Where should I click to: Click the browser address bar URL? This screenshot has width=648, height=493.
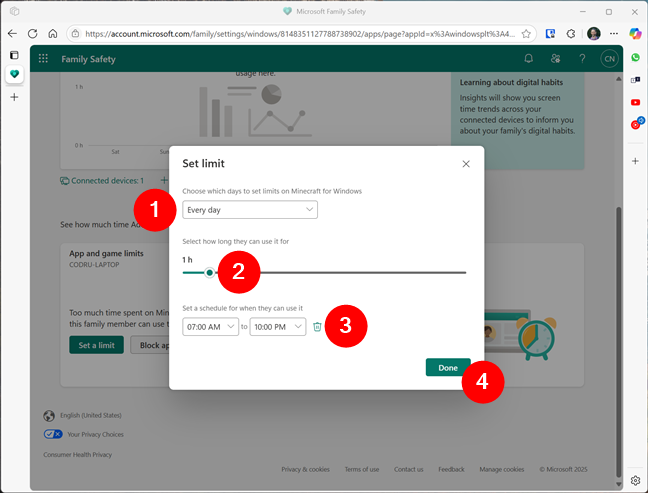pos(300,33)
